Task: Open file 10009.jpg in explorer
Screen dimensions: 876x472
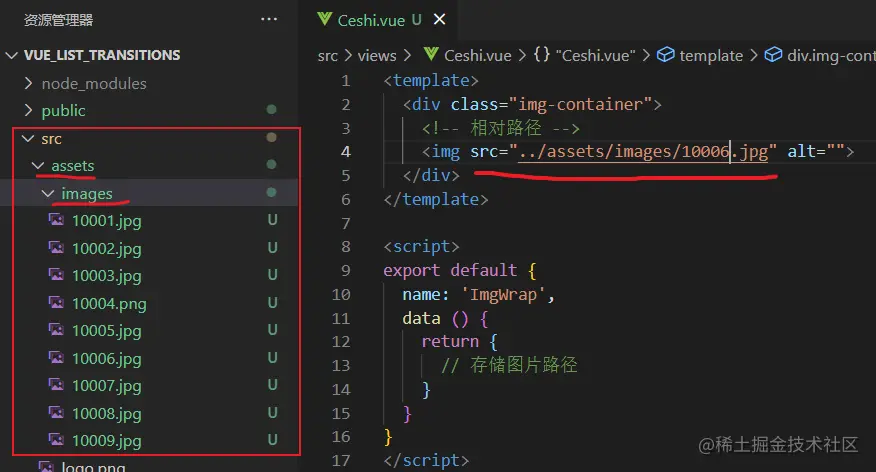Action: pyautogui.click(x=107, y=441)
